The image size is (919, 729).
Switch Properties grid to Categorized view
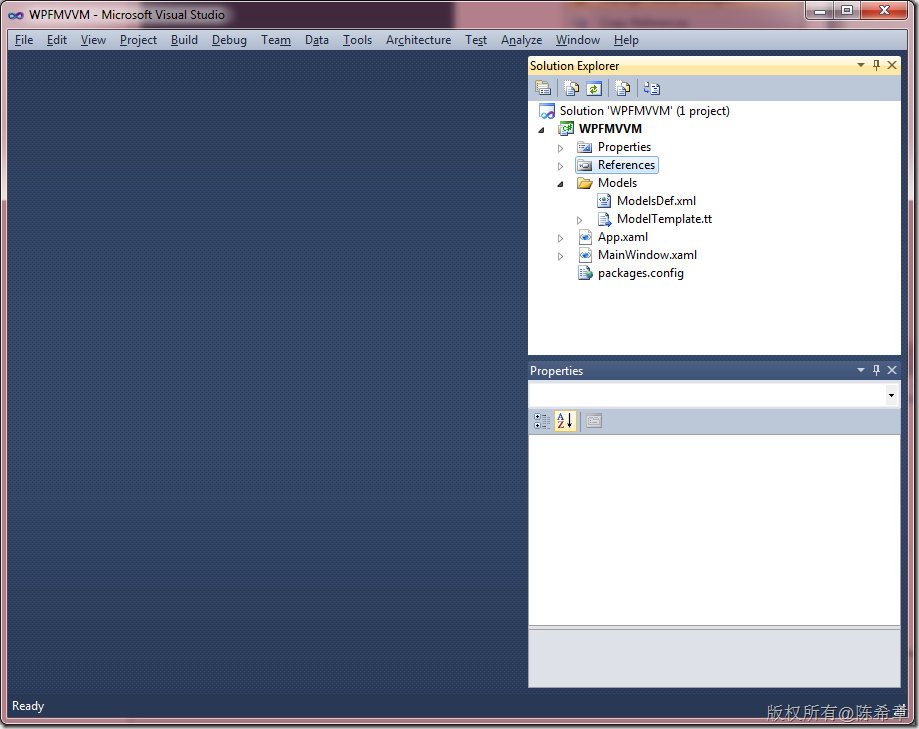(542, 421)
